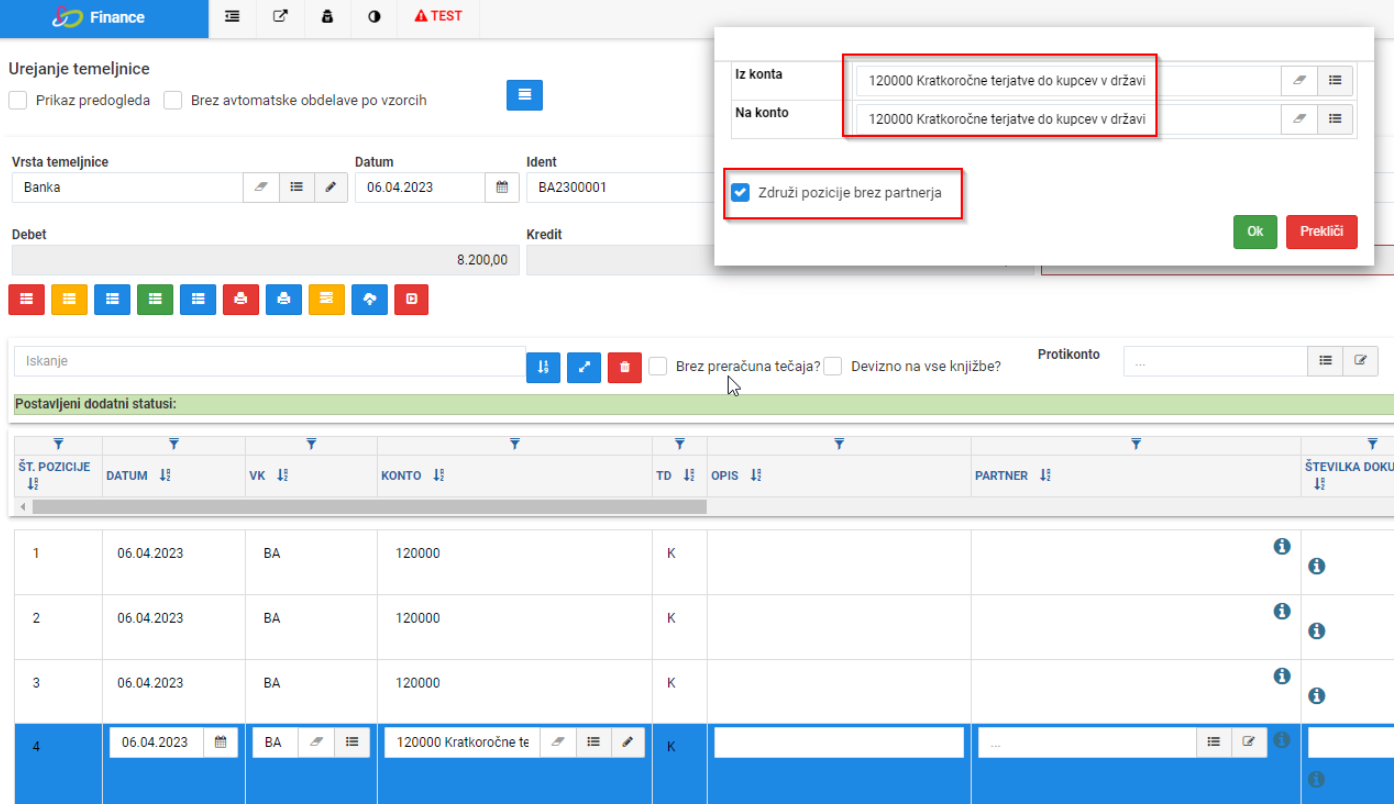Open partner list picker in row 4

pos(1214,742)
